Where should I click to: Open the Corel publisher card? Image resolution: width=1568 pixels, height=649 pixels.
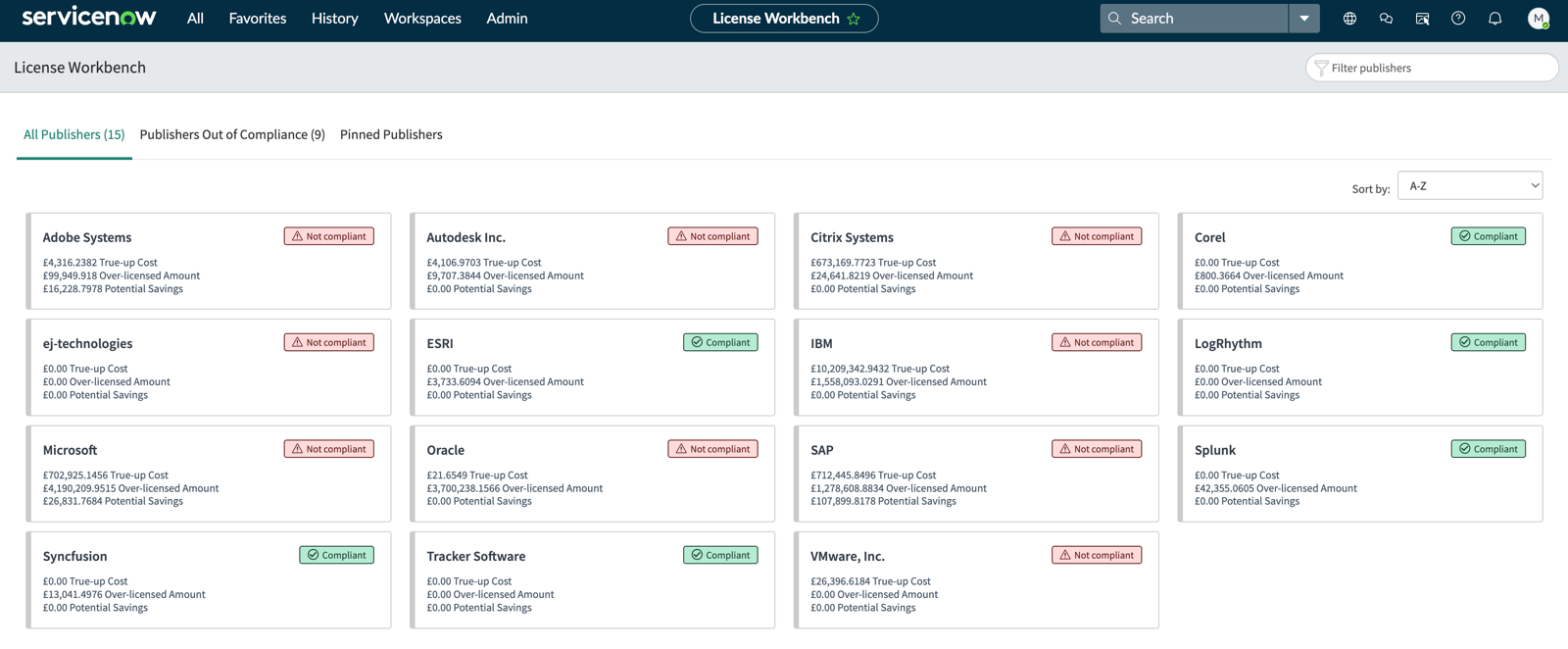coord(1360,261)
